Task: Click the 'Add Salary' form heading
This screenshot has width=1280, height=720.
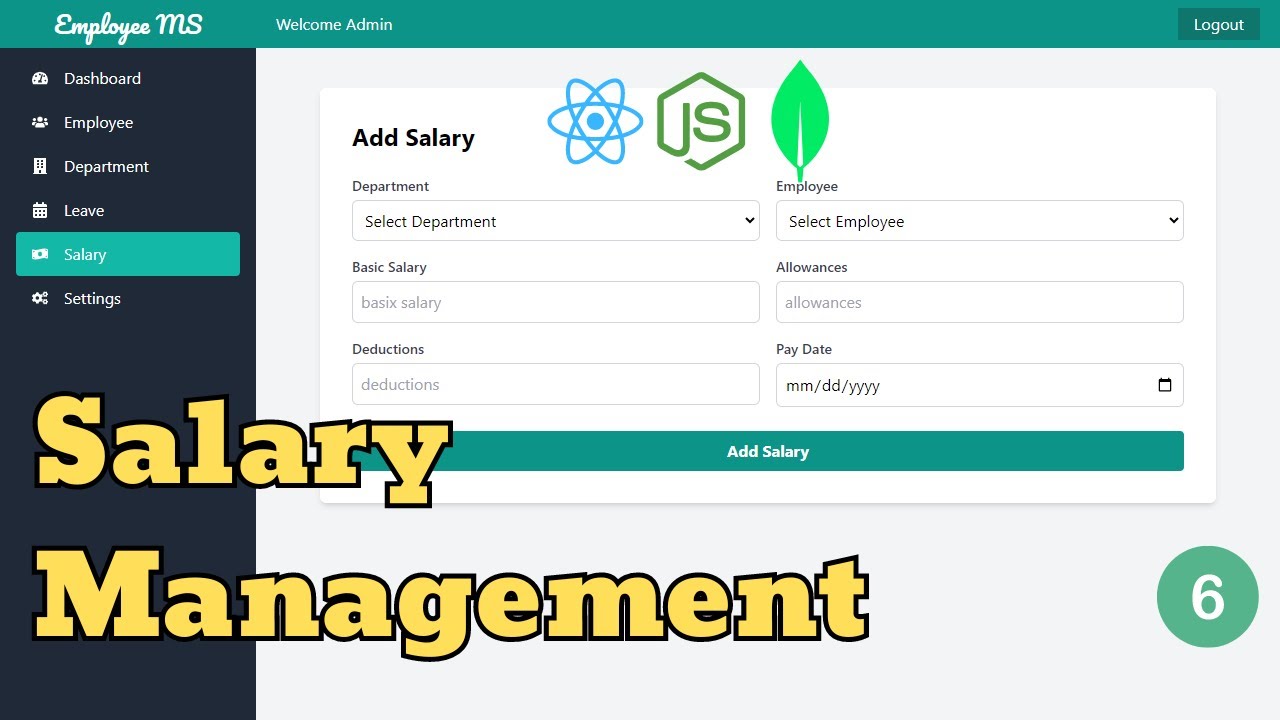Action: (413, 138)
